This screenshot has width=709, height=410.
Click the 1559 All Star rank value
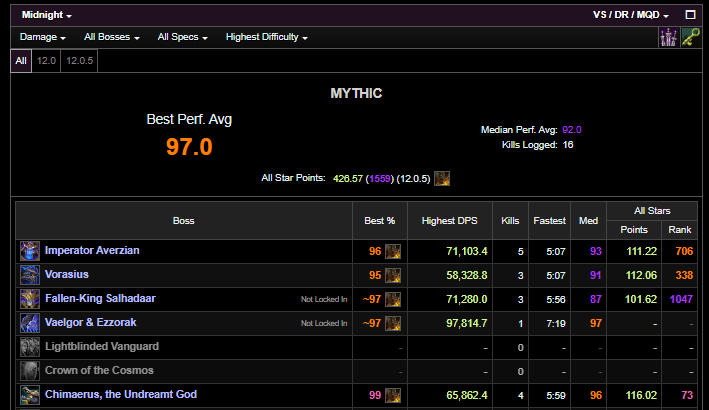pos(380,179)
